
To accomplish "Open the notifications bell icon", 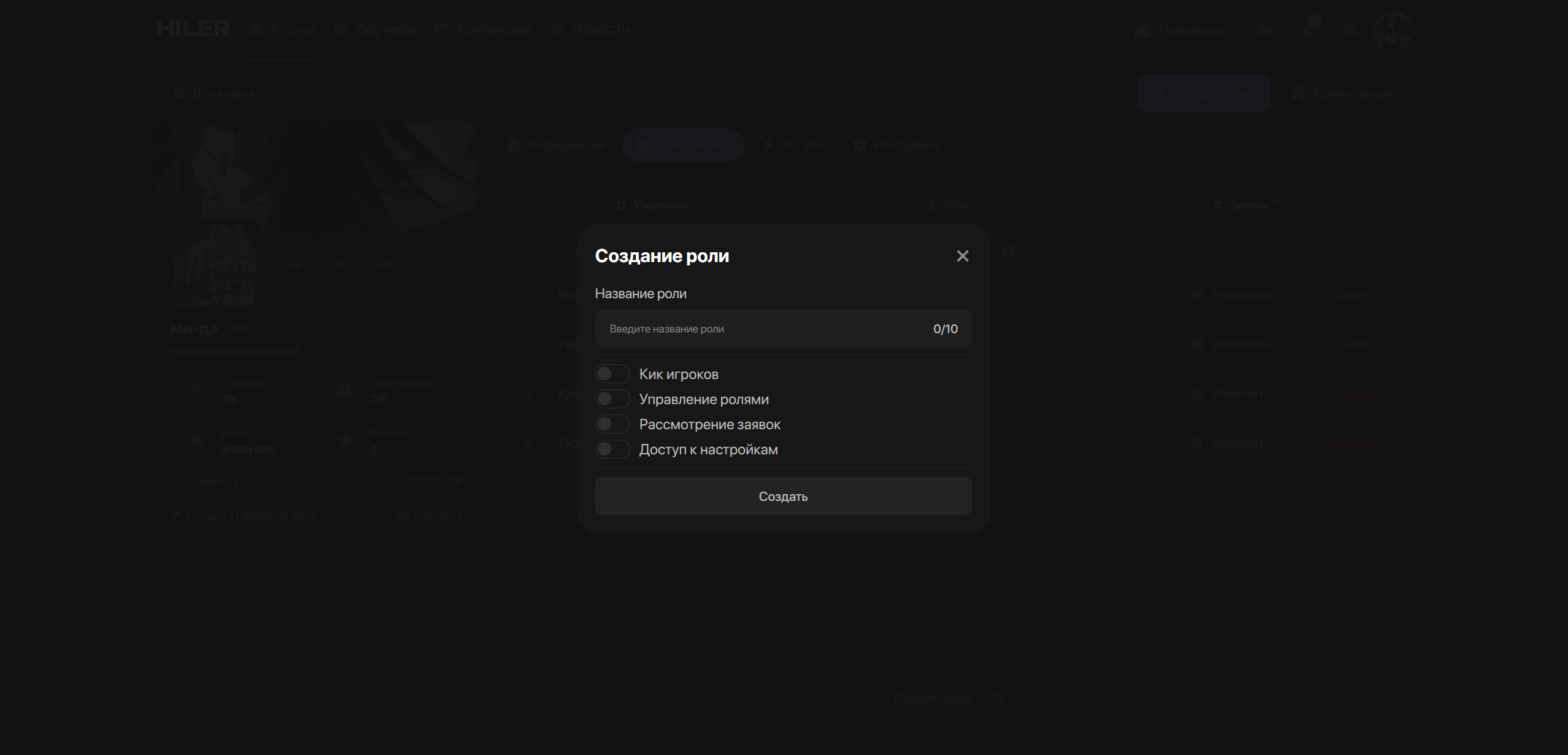I will (x=1308, y=29).
